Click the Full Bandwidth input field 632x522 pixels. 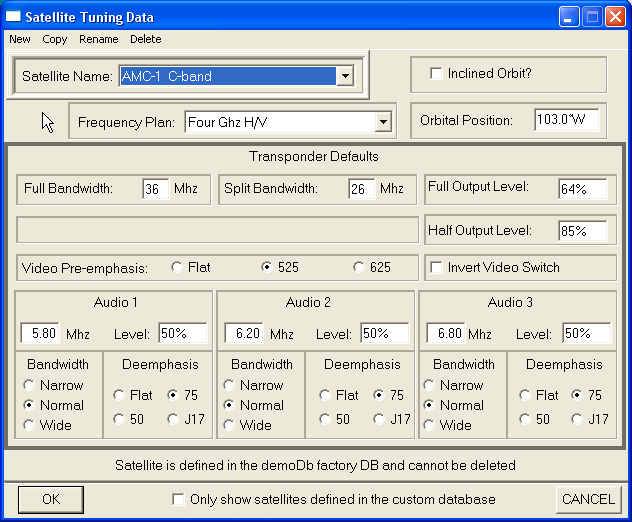156,189
